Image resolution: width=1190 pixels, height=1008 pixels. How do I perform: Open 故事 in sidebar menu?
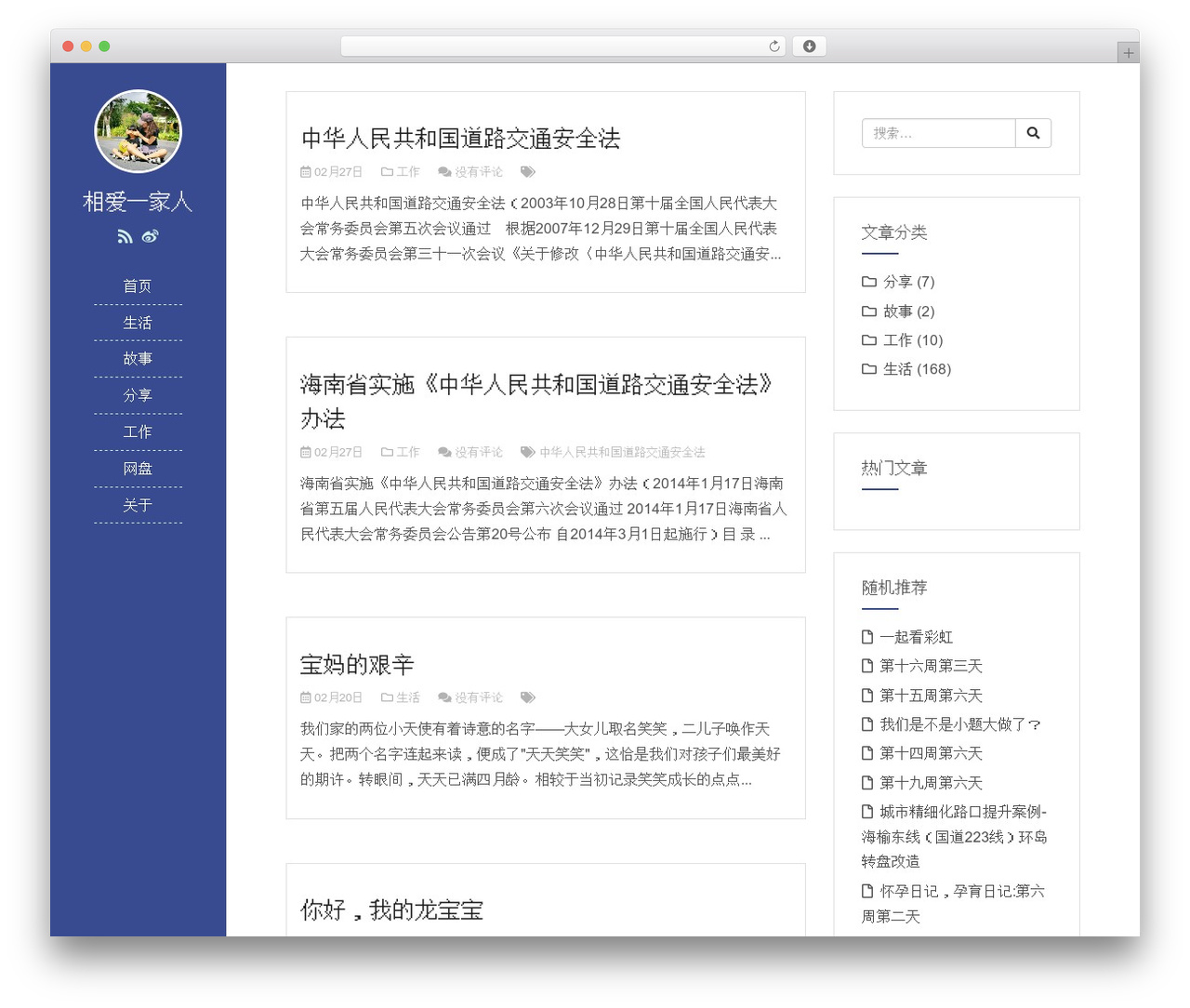point(138,359)
